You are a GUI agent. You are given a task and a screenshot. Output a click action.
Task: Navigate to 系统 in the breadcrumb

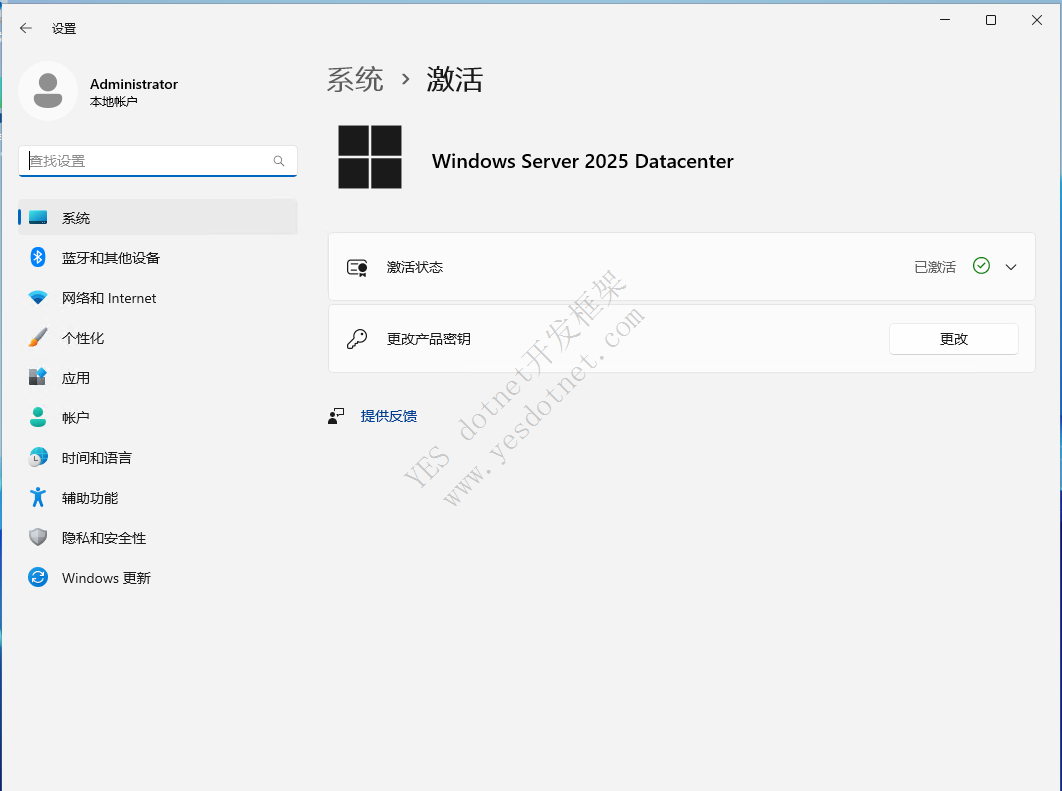(x=355, y=79)
